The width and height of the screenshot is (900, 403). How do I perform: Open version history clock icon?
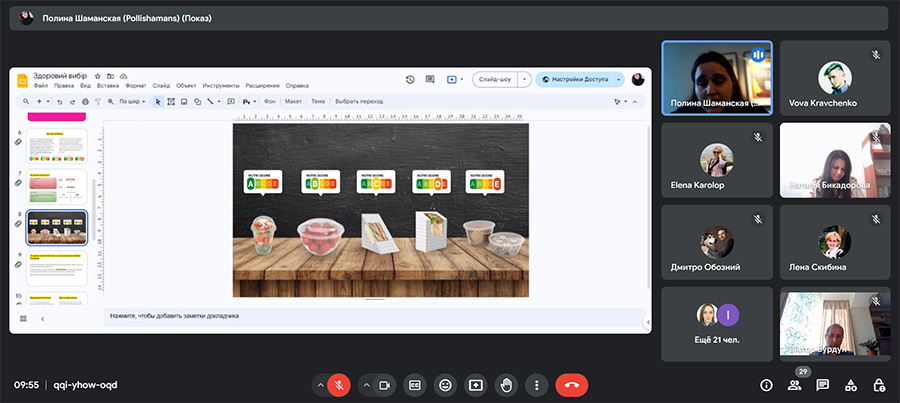point(410,80)
